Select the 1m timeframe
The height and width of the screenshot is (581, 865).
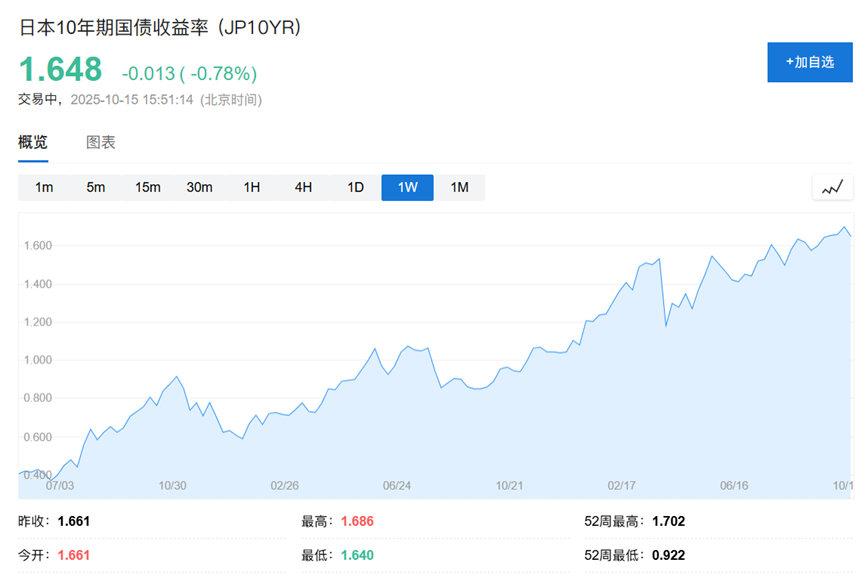click(x=43, y=187)
